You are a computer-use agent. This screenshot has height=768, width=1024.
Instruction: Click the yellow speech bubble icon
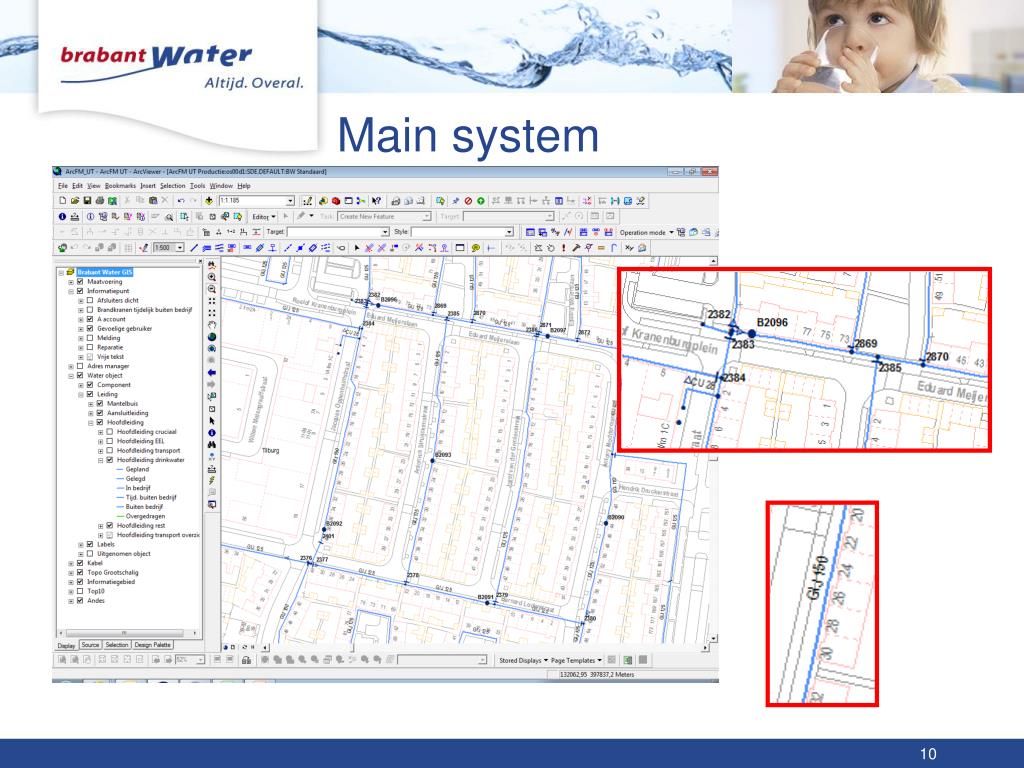475,248
